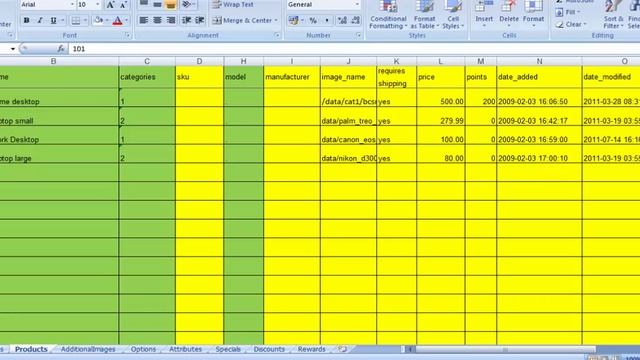The height and width of the screenshot is (360, 640).
Task: Select the highlighted Bottom Align button
Action: 171,4
